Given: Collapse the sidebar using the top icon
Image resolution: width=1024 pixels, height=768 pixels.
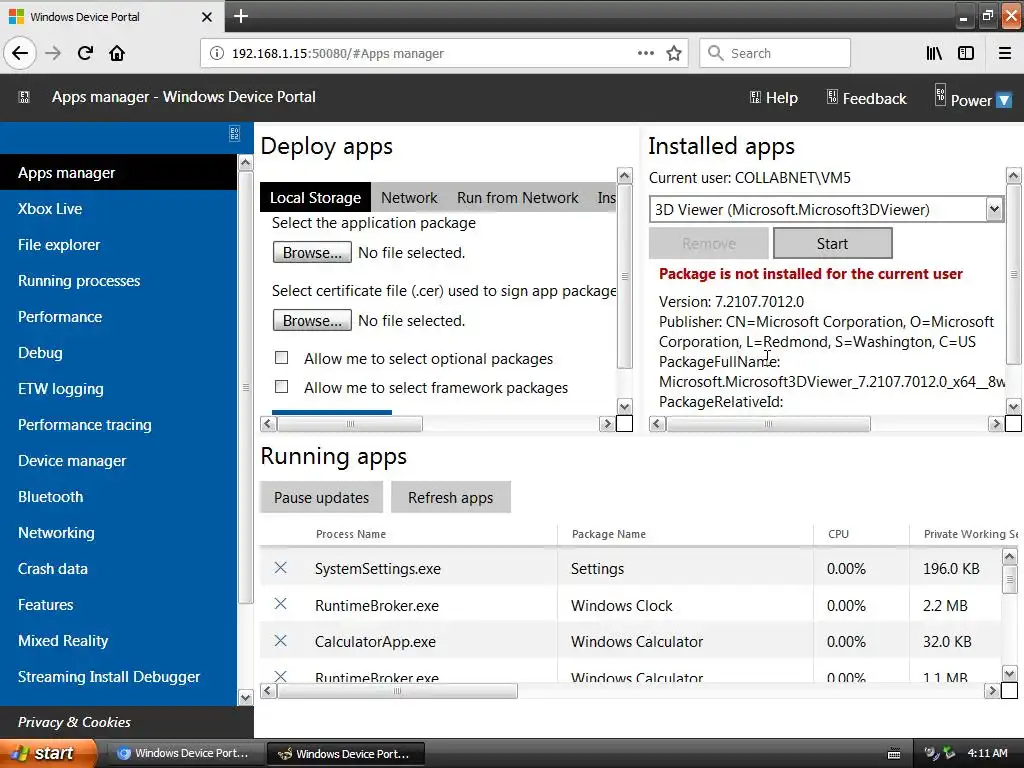Looking at the screenshot, I should point(234,133).
